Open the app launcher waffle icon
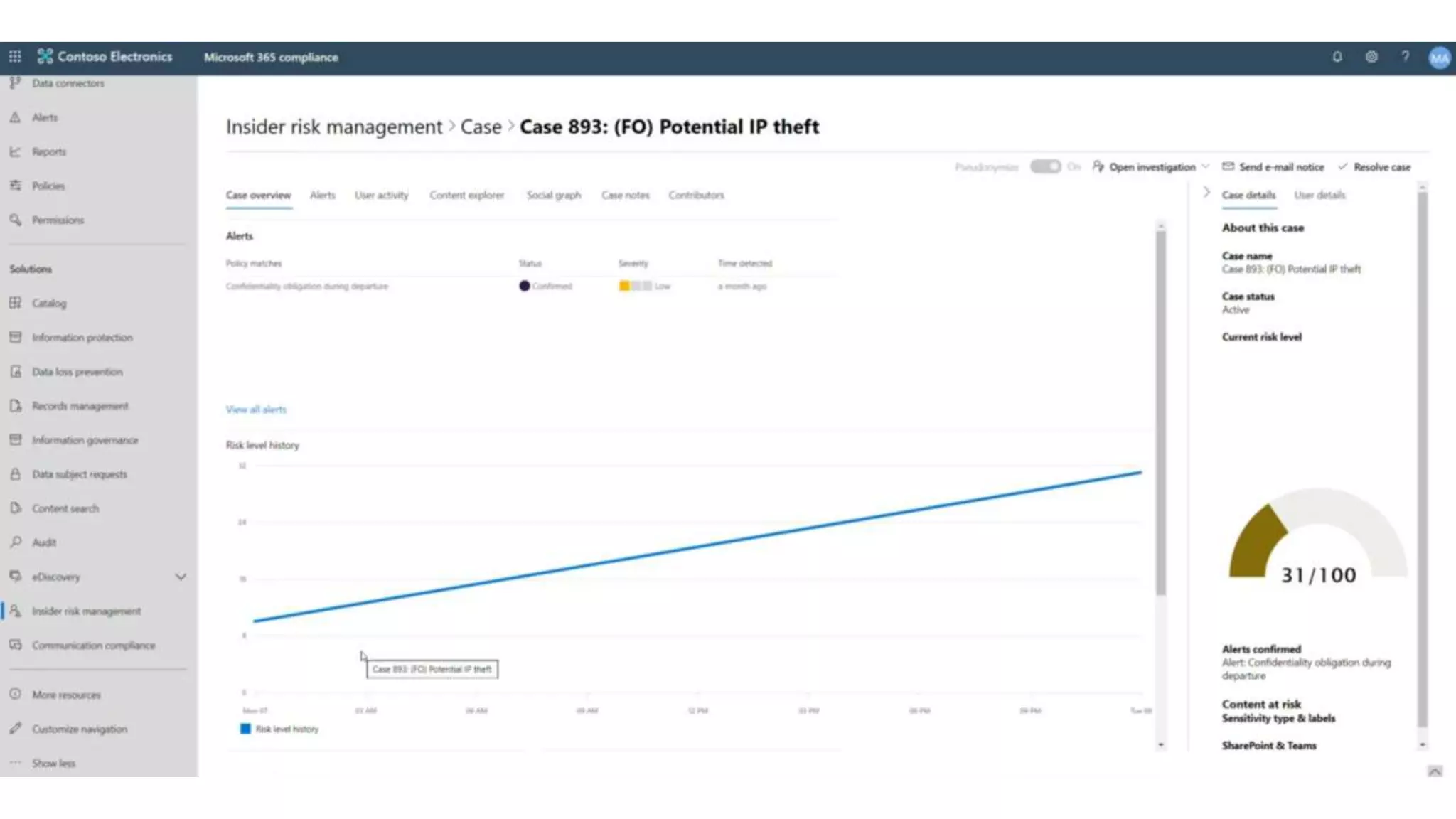 (15, 57)
